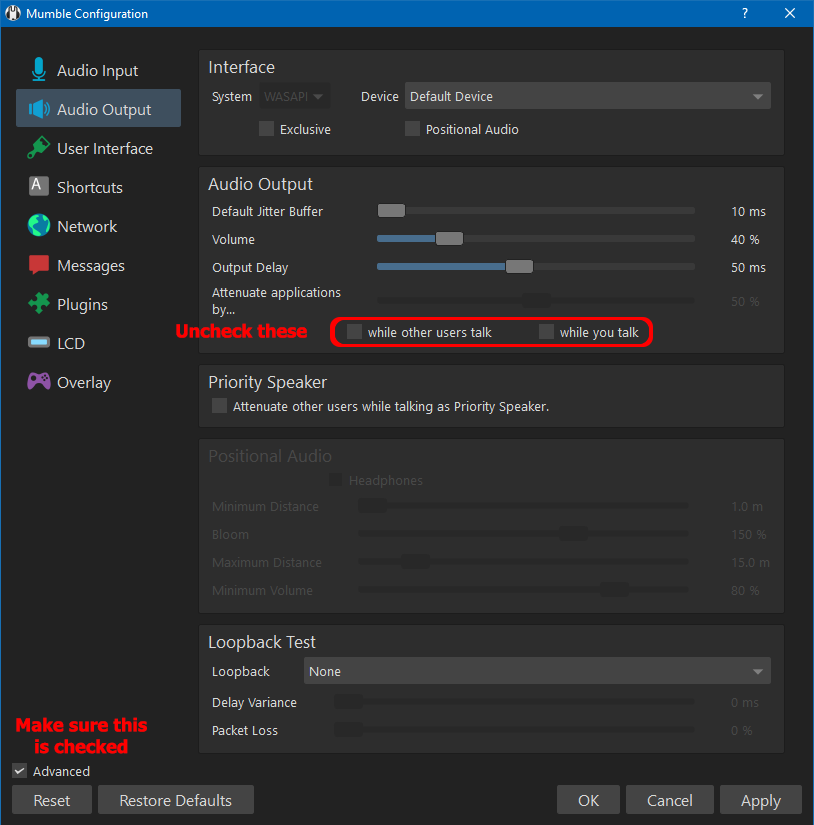Open the Loopback dropdown set to None
The width and height of the screenshot is (814, 825).
click(x=536, y=671)
